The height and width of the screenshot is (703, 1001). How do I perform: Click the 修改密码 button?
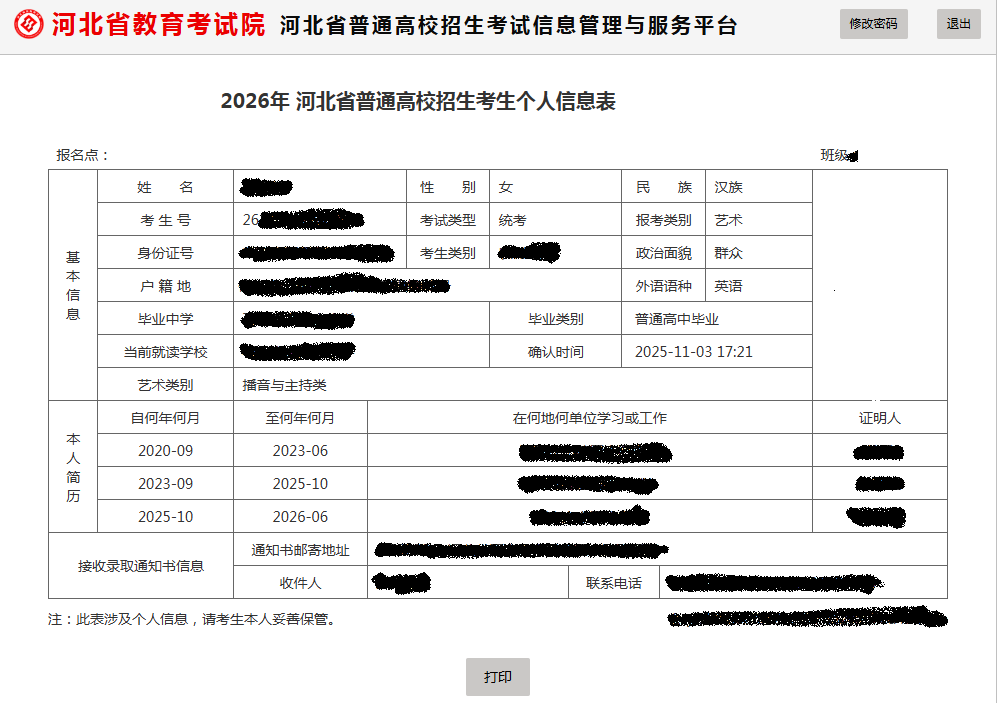coord(873,24)
